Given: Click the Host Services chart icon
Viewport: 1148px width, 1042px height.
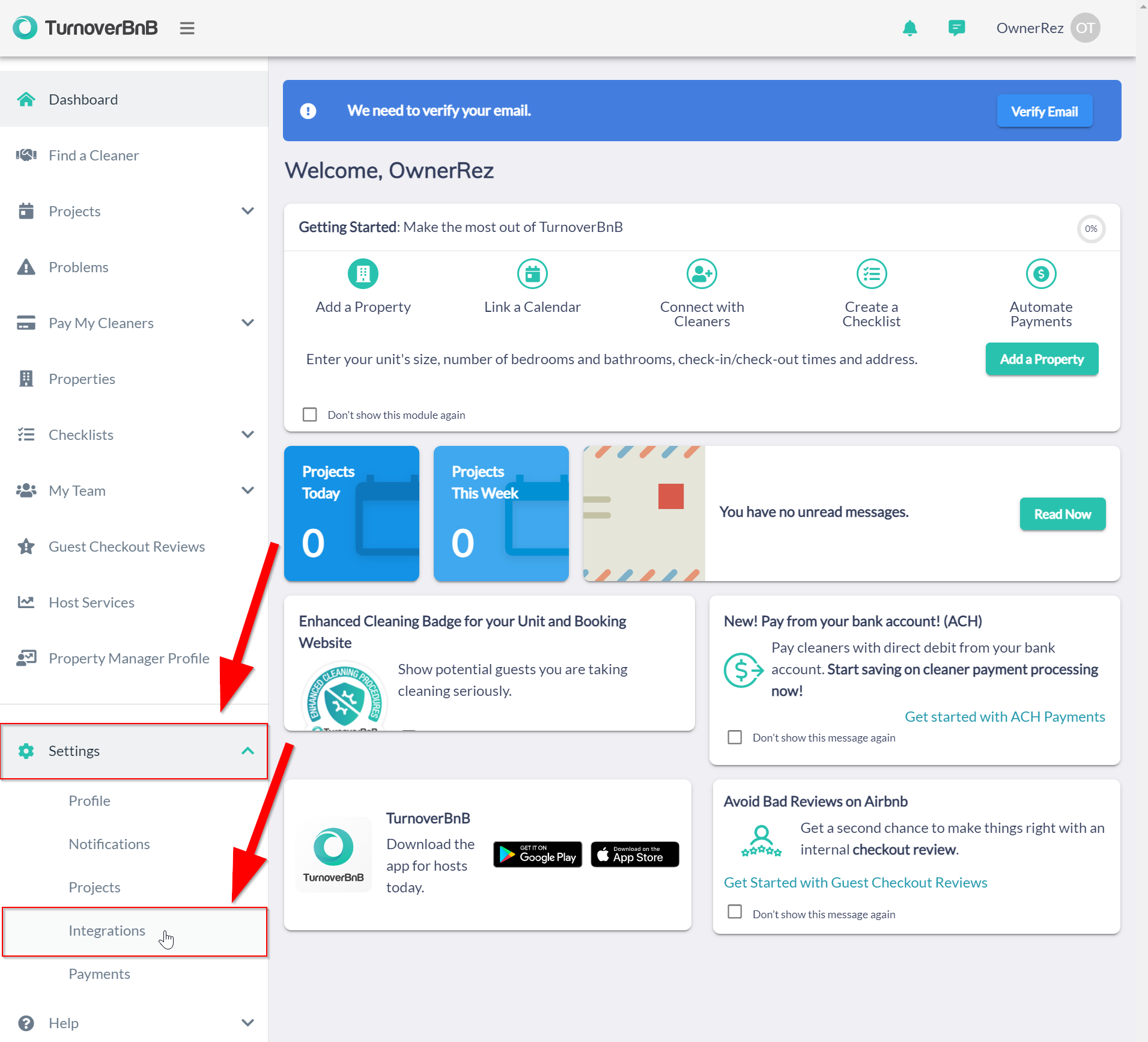Looking at the screenshot, I should tap(26, 602).
